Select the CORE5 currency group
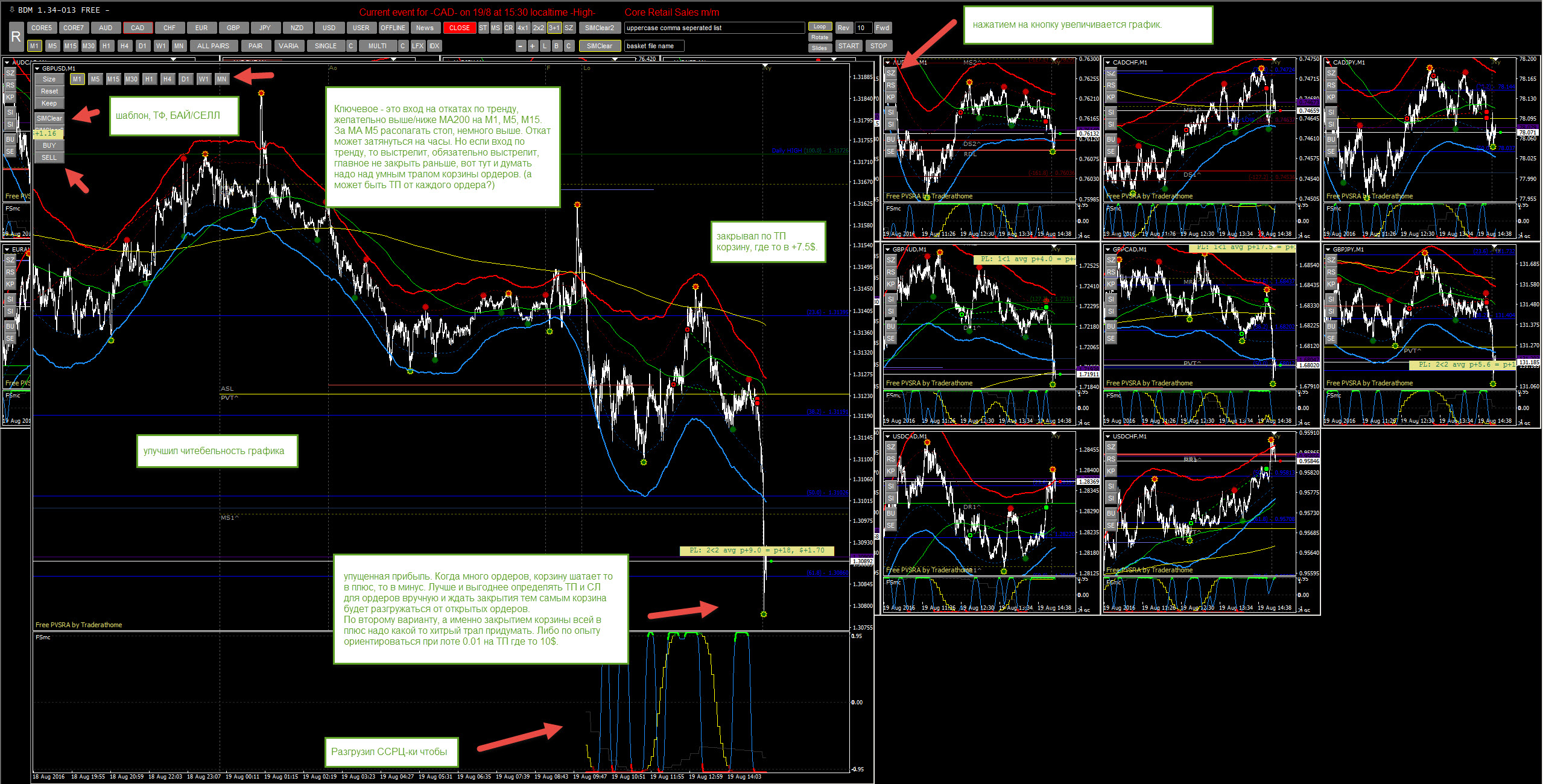The width and height of the screenshot is (1543, 784). (x=42, y=28)
